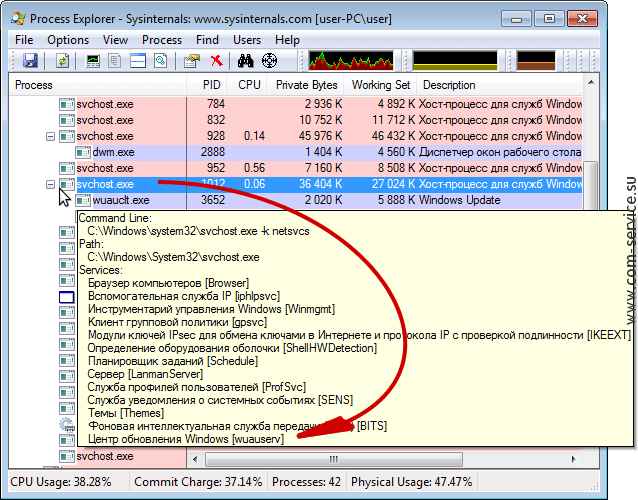Viewport: 638px width, 500px height.
Task: Click the CPU Usage status bar entry
Action: click(x=61, y=482)
